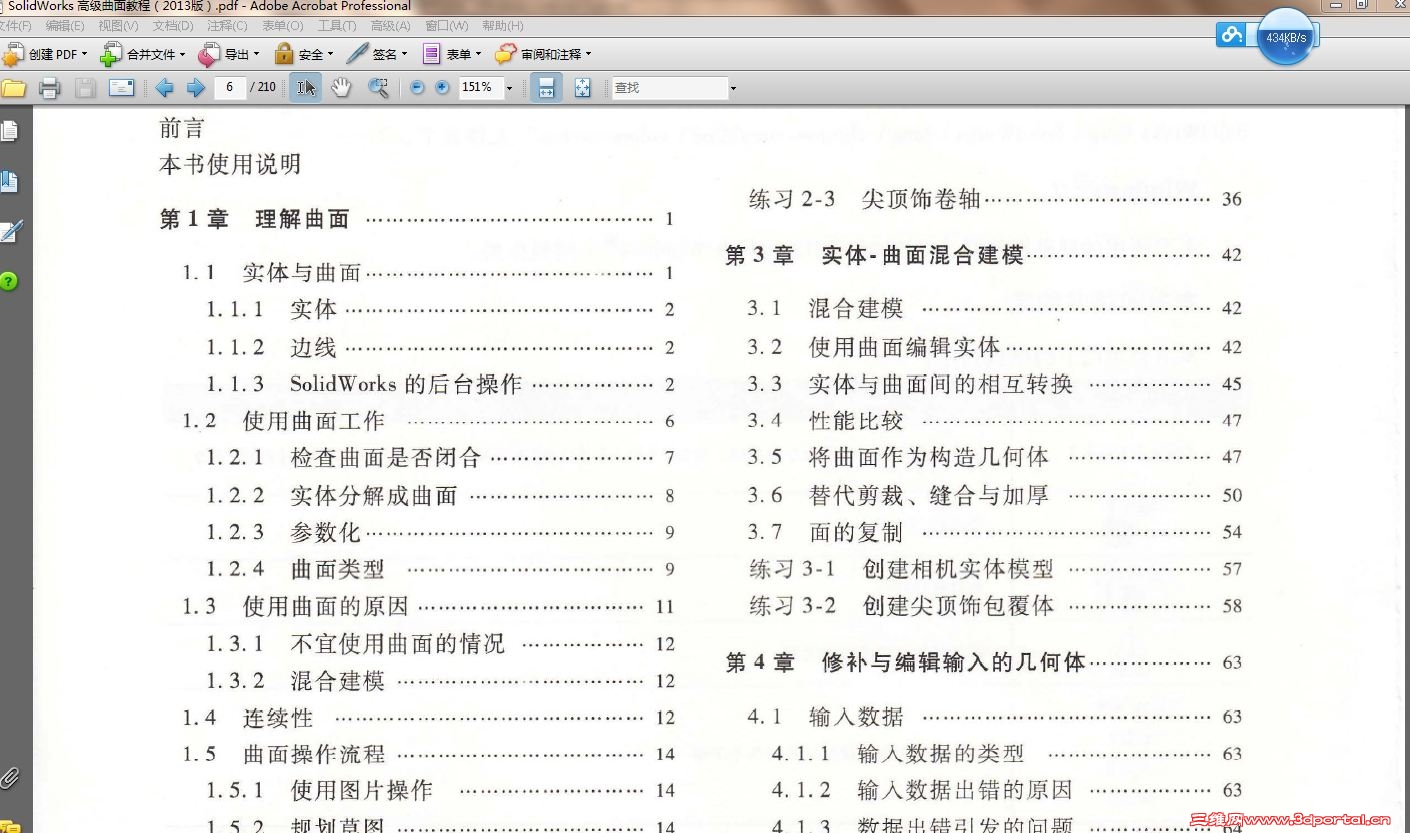Open the green question mark help panel
The width and height of the screenshot is (1410, 833).
(9, 282)
